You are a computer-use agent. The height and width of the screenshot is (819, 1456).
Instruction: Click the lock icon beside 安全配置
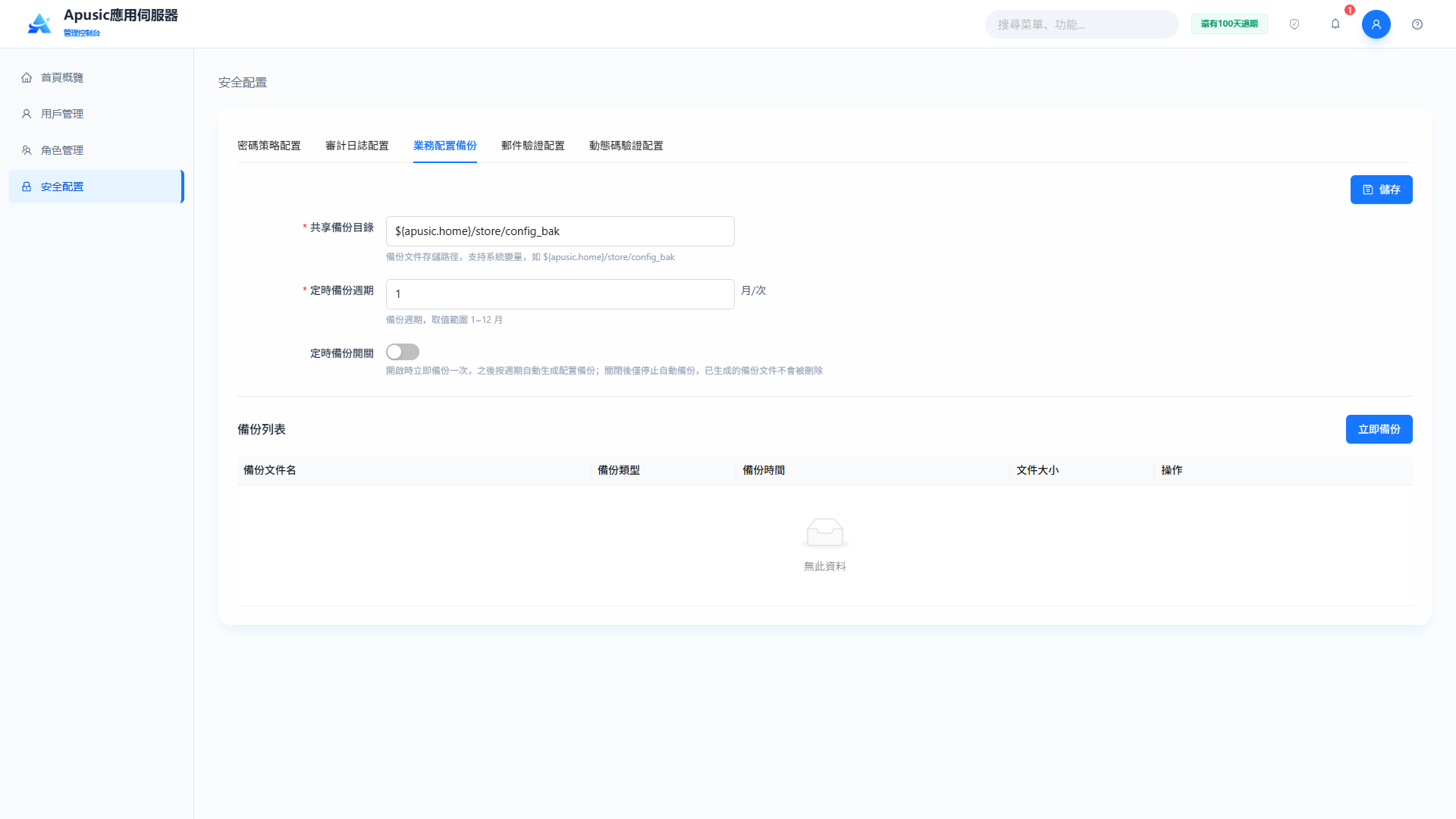(27, 187)
